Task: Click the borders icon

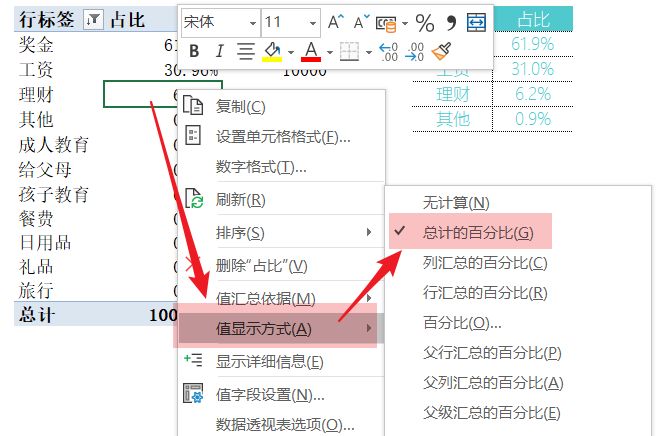Action: (x=350, y=52)
